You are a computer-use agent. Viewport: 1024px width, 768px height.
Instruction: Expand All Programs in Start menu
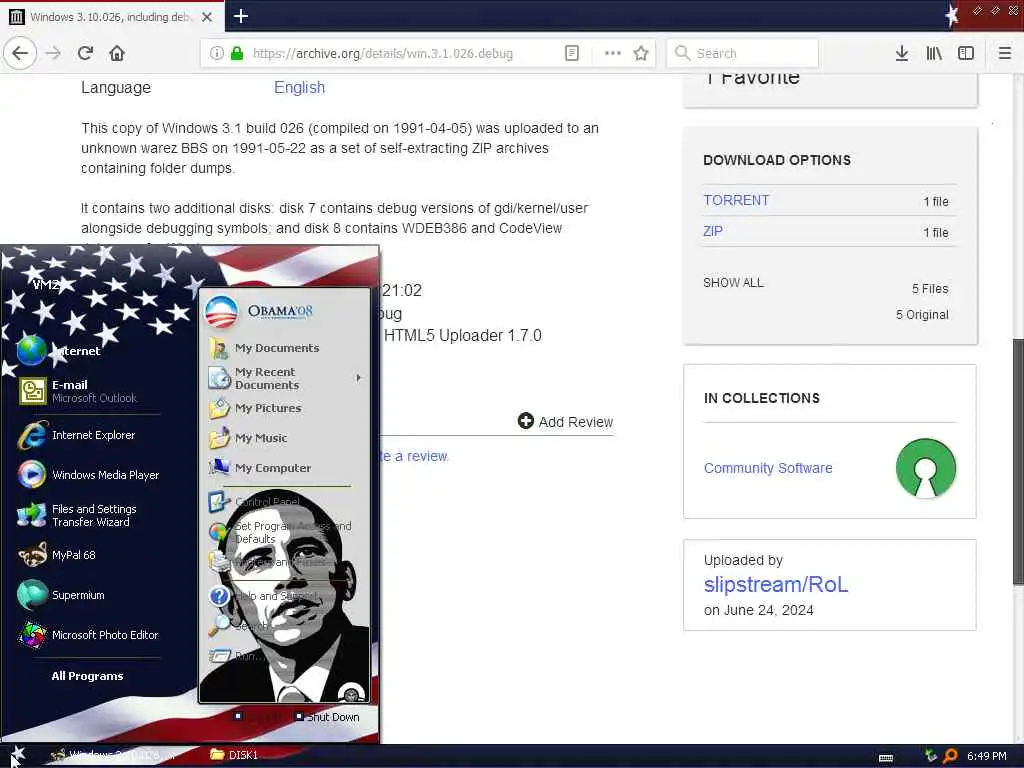(x=88, y=676)
